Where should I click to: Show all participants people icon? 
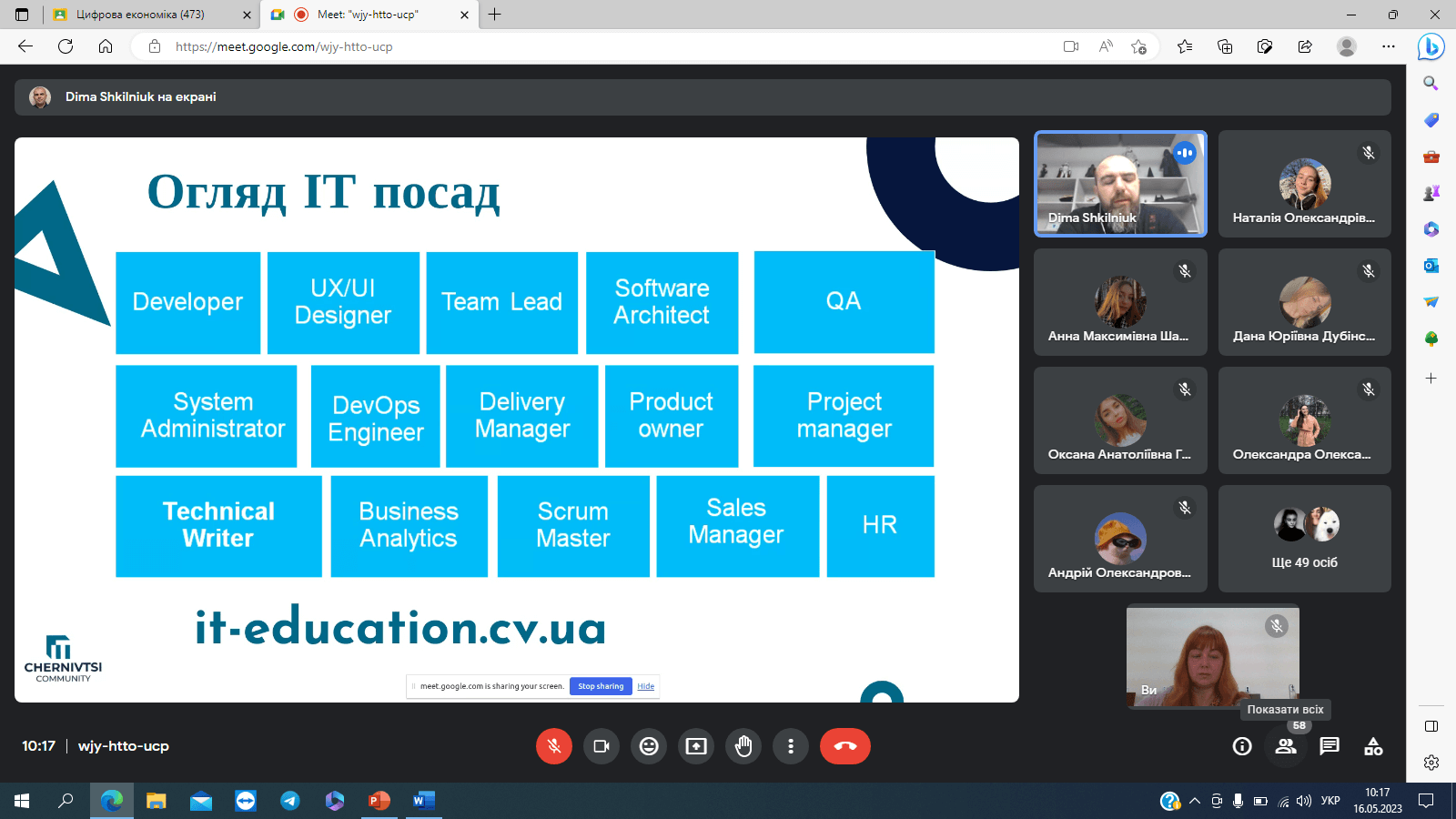(x=1286, y=746)
